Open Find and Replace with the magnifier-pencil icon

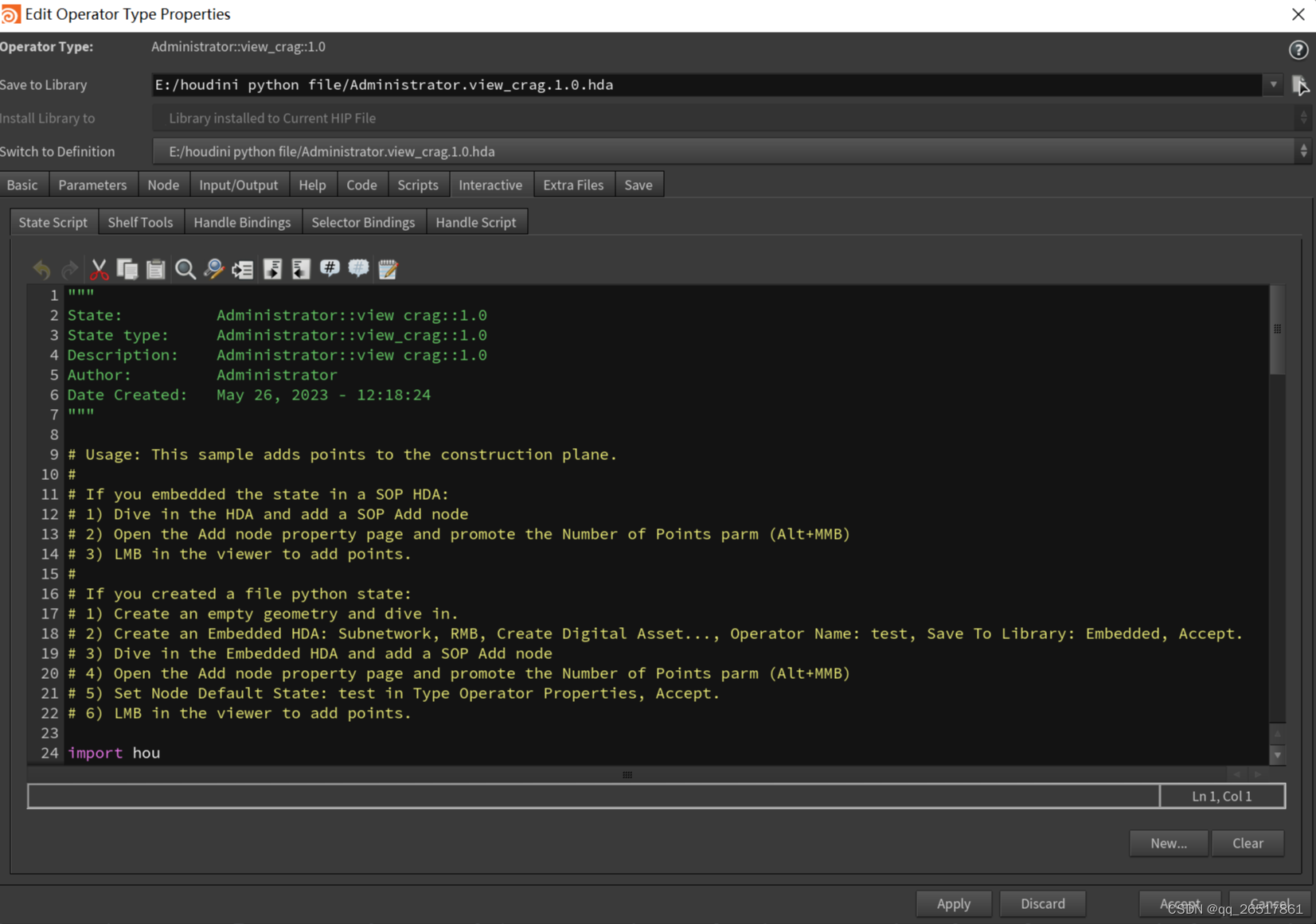tap(214, 269)
